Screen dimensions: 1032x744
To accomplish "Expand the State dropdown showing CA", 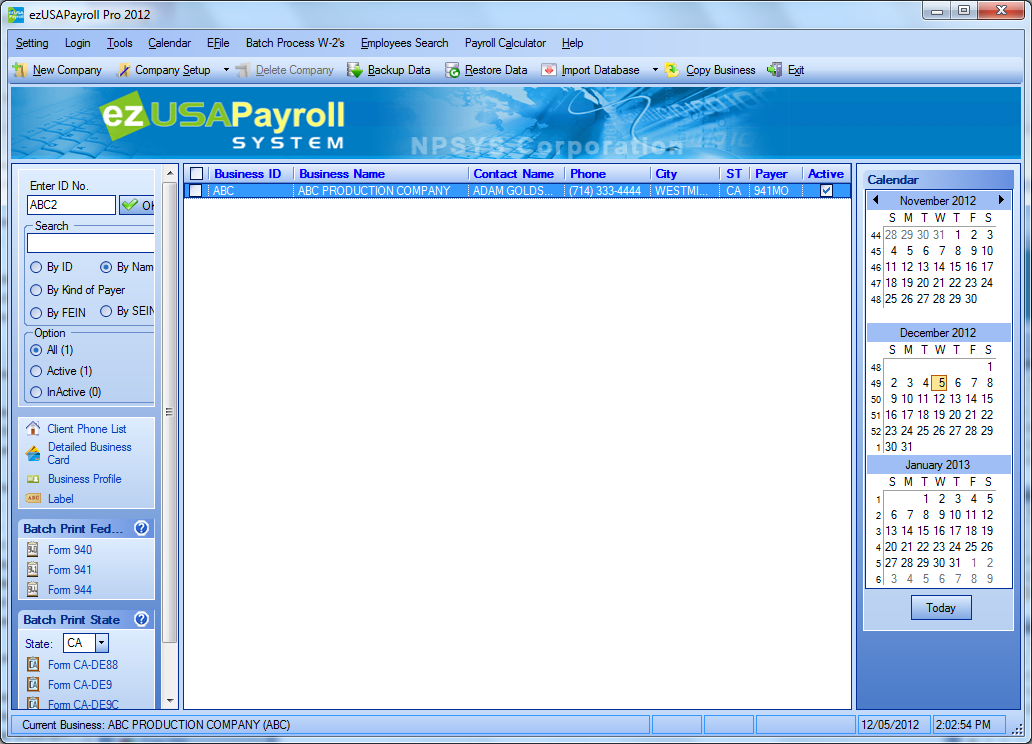I will pyautogui.click(x=101, y=644).
